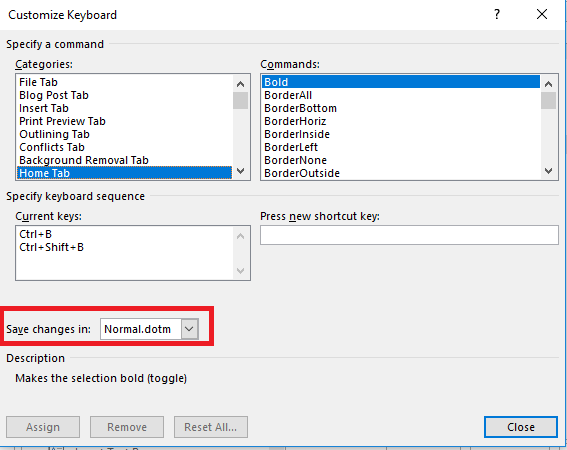The width and height of the screenshot is (567, 450).
Task: Close dialog with the X icon
Action: (542, 14)
